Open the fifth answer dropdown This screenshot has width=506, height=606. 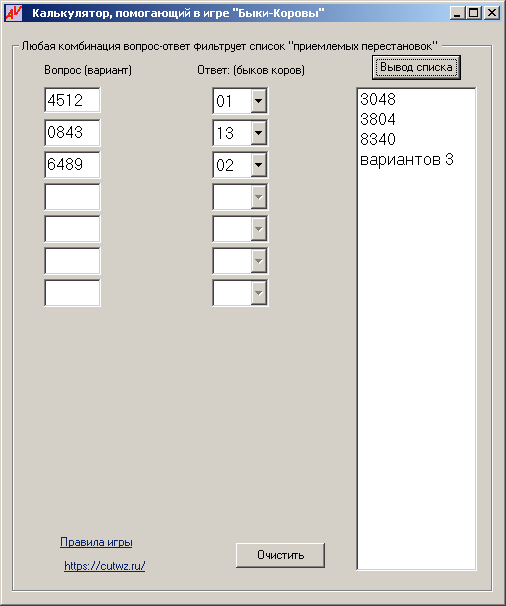258,229
